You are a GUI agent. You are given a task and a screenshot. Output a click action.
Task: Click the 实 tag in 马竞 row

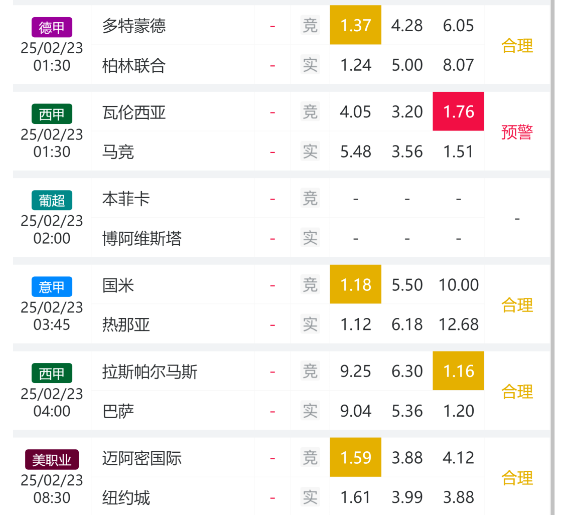pyautogui.click(x=310, y=151)
